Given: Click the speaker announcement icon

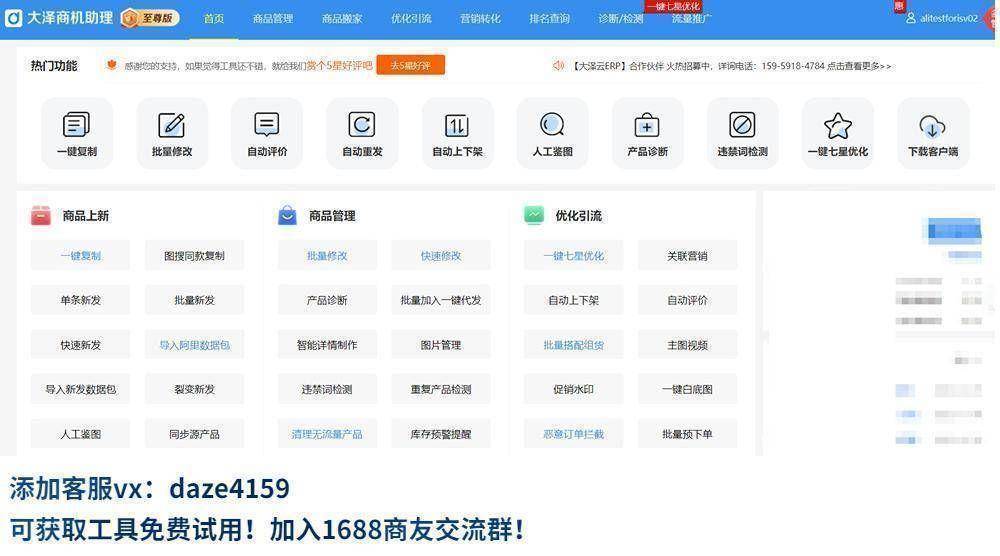Looking at the screenshot, I should (558, 66).
